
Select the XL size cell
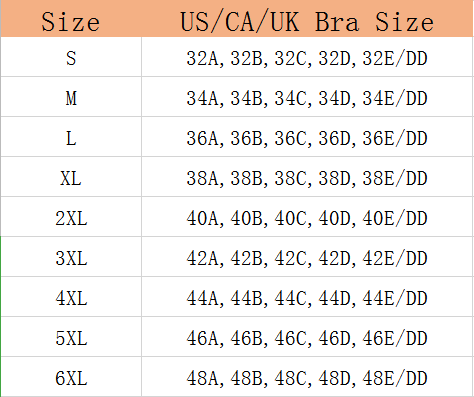pyautogui.click(x=71, y=177)
